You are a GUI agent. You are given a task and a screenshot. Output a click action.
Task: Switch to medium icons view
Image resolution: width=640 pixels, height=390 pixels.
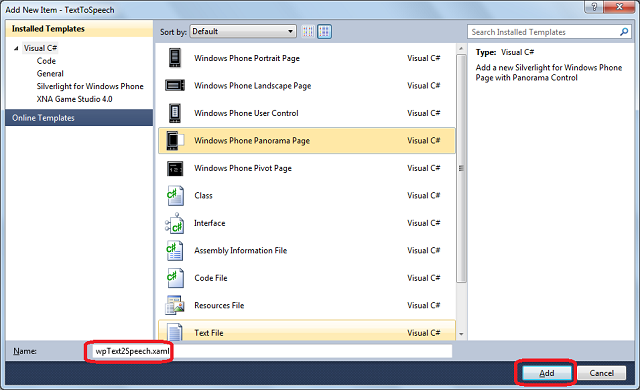324,31
